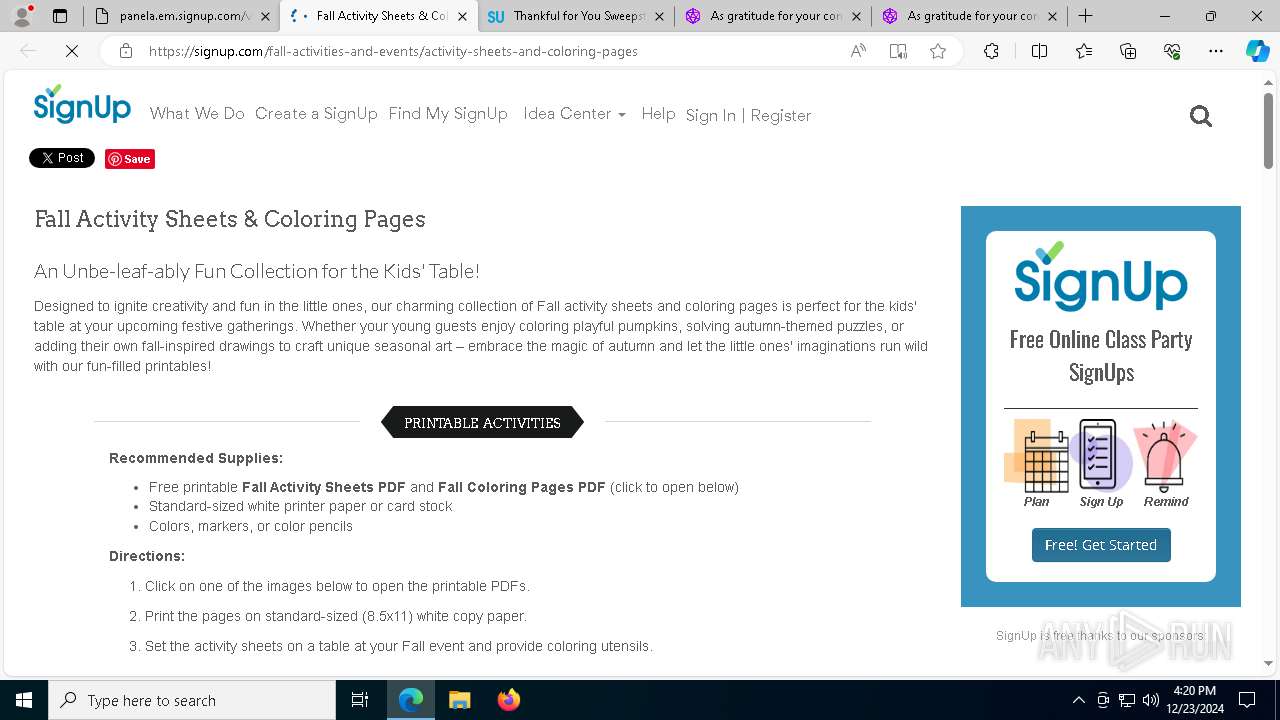Open Task View on the taskbar

(360, 700)
